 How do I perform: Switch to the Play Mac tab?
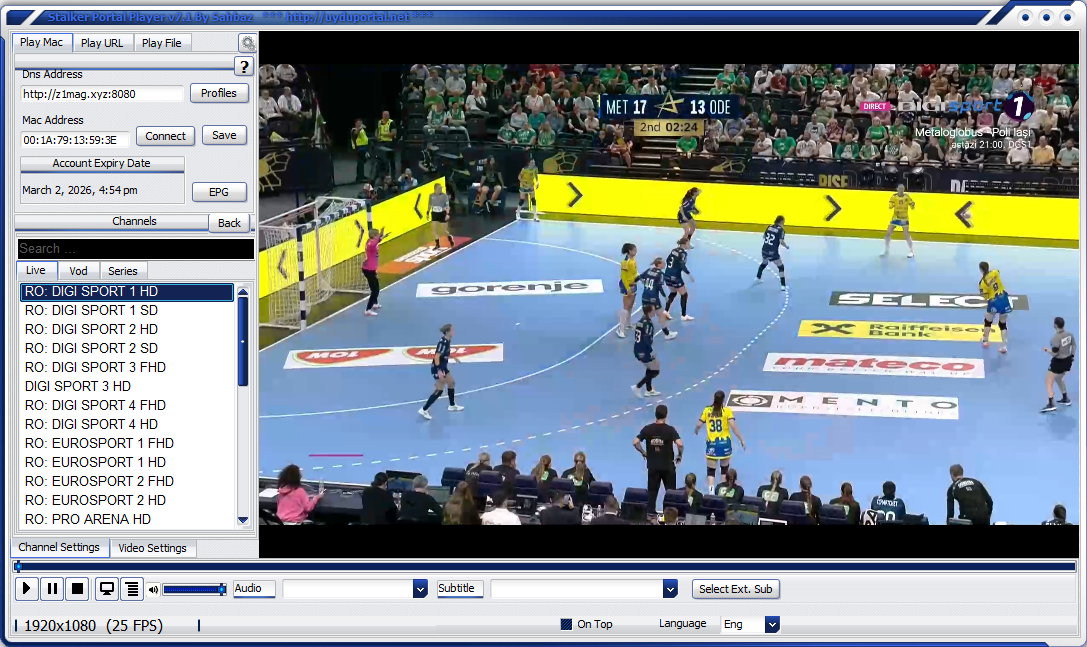tap(42, 42)
